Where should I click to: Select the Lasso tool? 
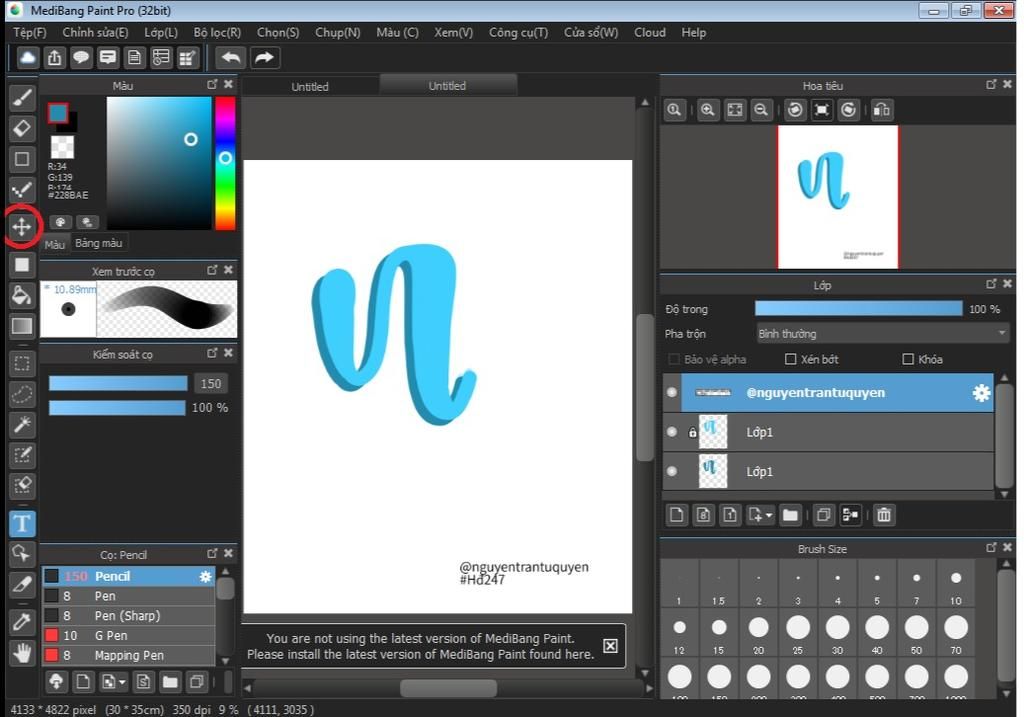(x=22, y=394)
